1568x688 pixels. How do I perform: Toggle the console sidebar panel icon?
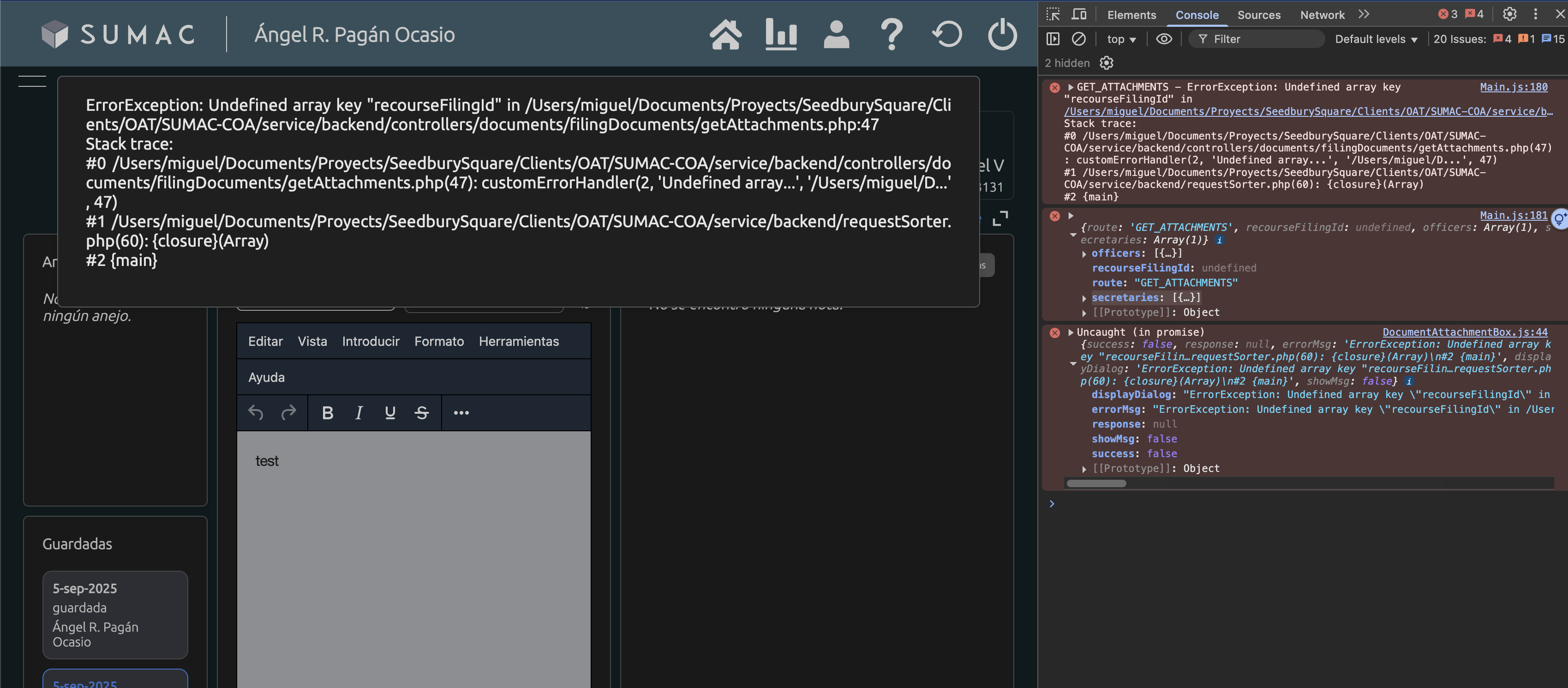(x=1053, y=39)
